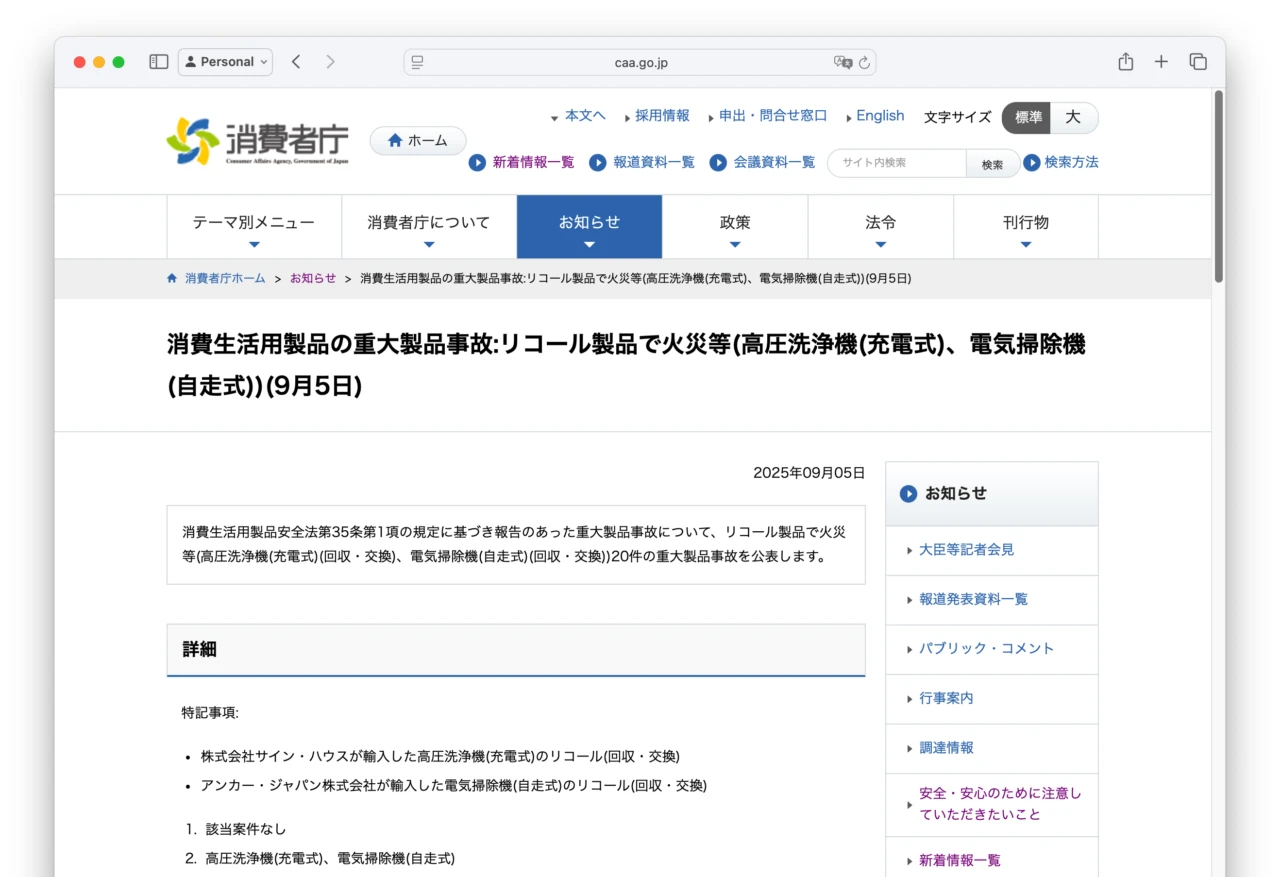Expand the 消費者庁について menu
The height and width of the screenshot is (877, 1280).
point(429,227)
